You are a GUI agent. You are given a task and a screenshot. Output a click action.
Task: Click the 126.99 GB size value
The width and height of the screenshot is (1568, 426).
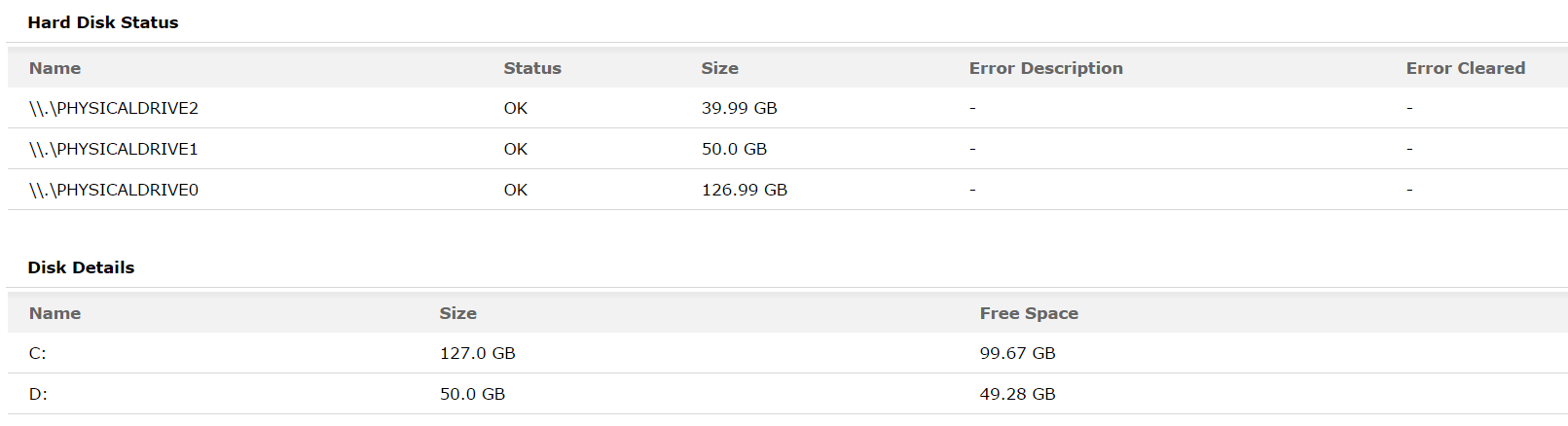pyautogui.click(x=744, y=190)
